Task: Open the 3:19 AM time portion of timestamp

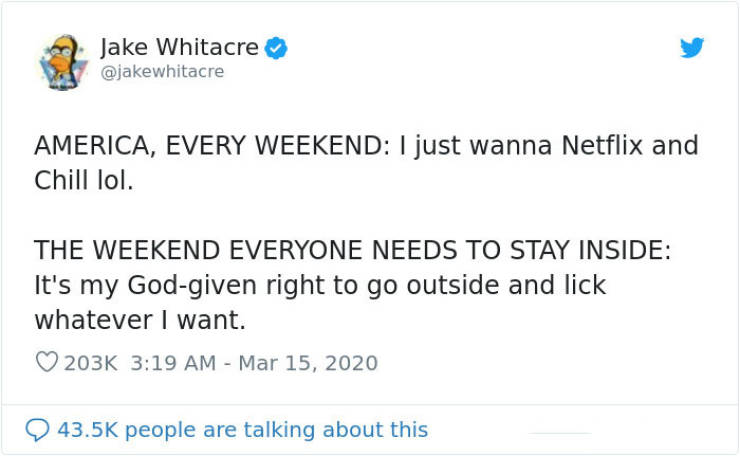Action: click(x=173, y=363)
